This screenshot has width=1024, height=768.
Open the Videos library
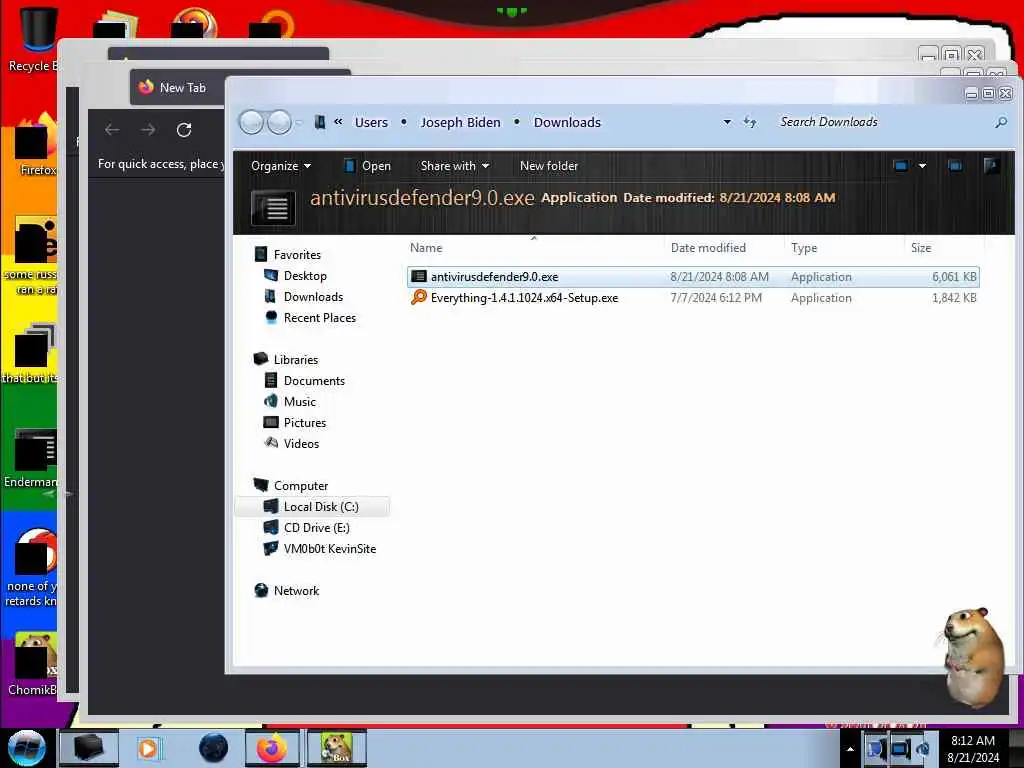[301, 443]
